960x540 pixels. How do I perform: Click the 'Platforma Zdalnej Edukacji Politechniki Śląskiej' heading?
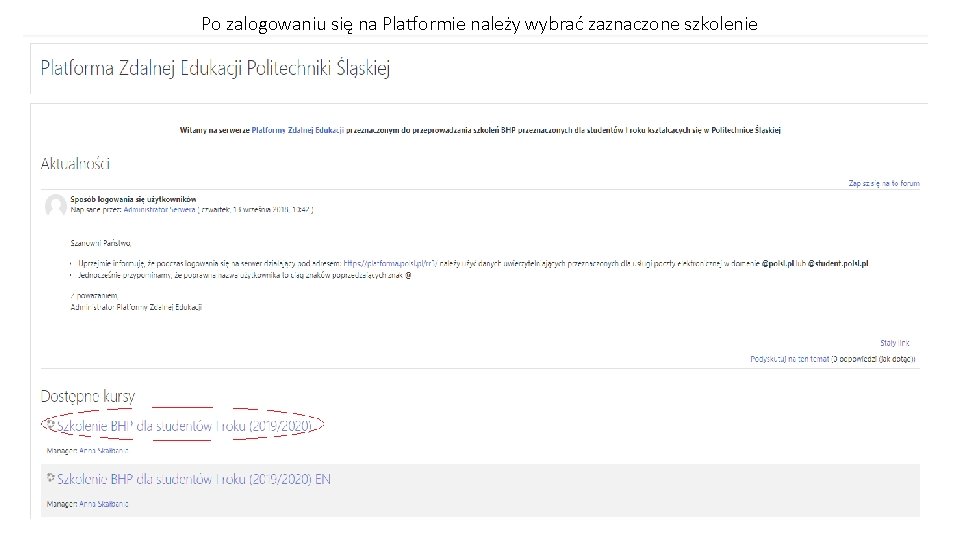215,69
